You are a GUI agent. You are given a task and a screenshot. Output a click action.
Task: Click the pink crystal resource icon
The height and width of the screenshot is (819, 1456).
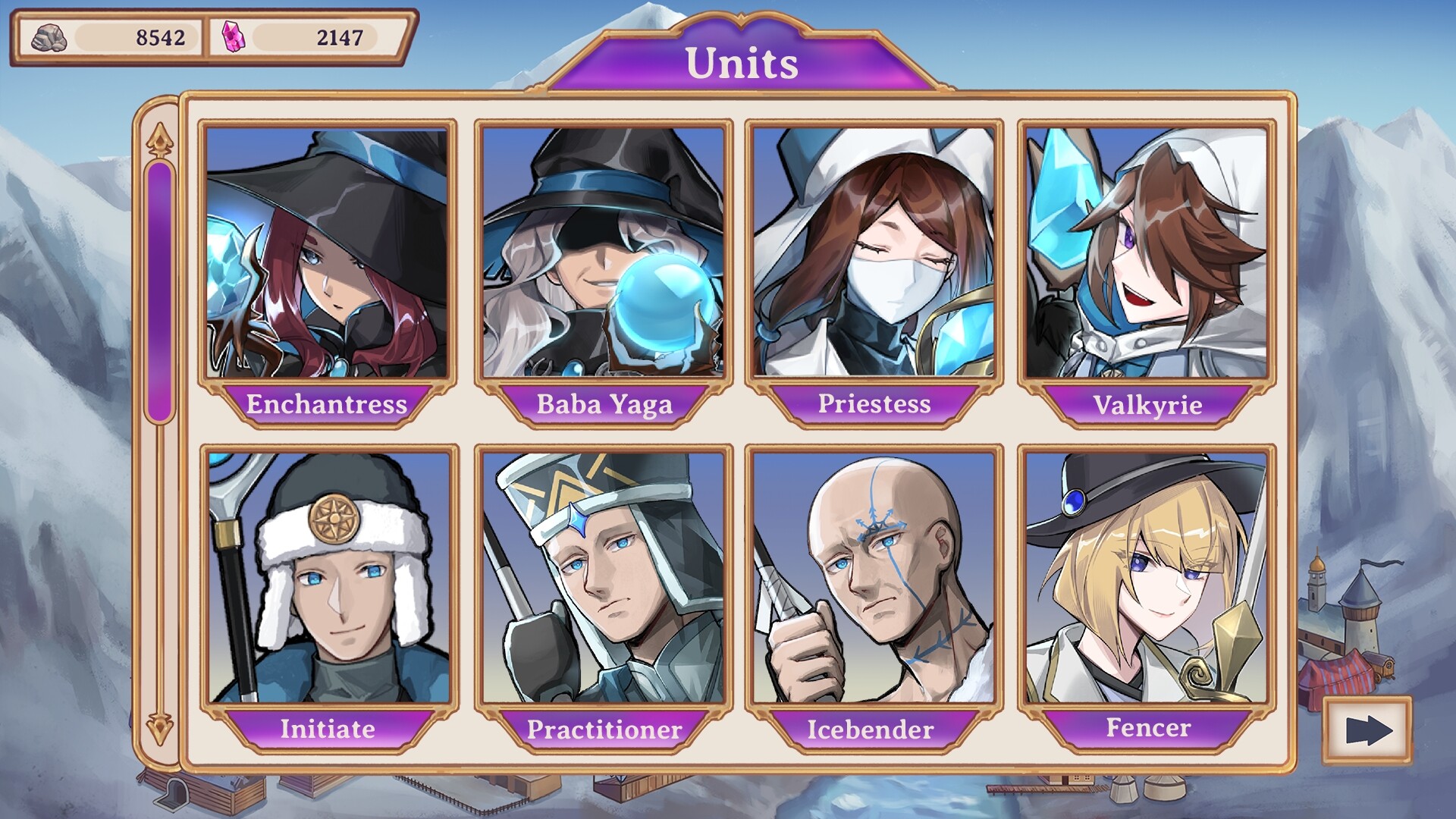pyautogui.click(x=232, y=36)
